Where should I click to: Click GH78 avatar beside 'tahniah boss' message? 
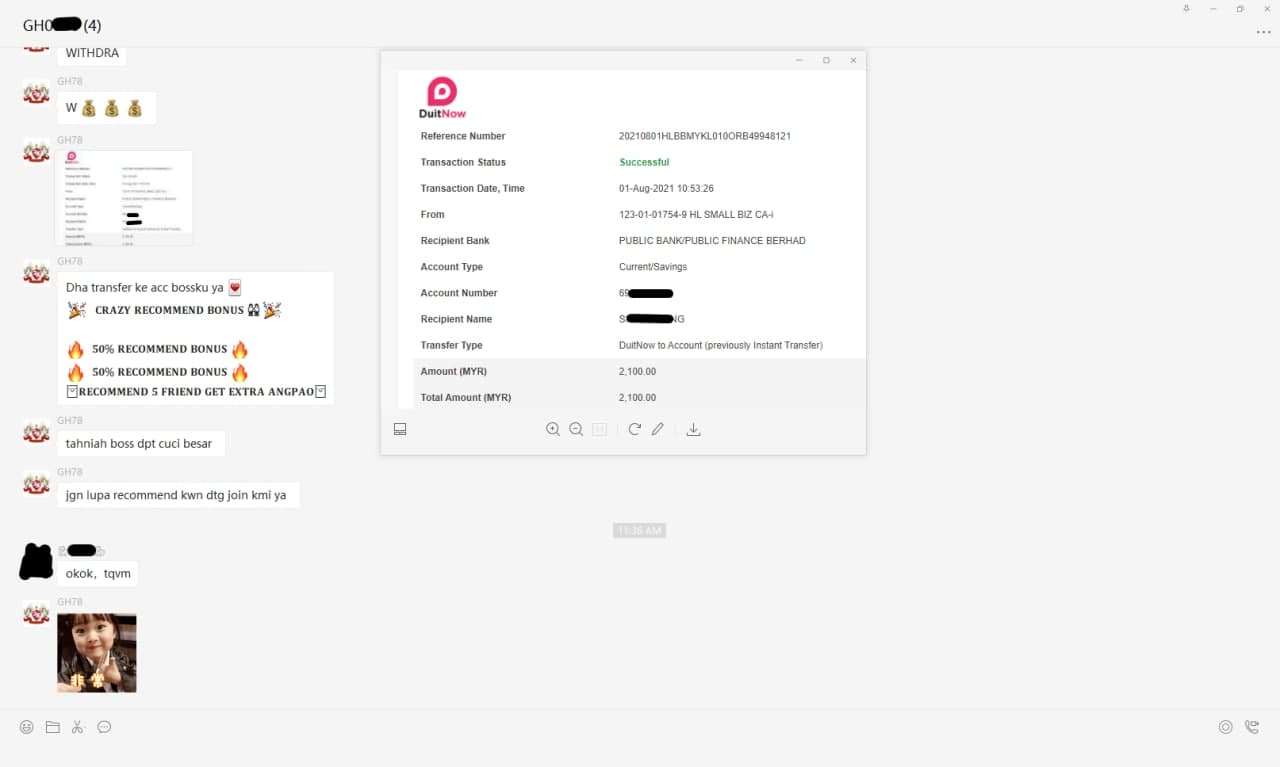coord(37,432)
